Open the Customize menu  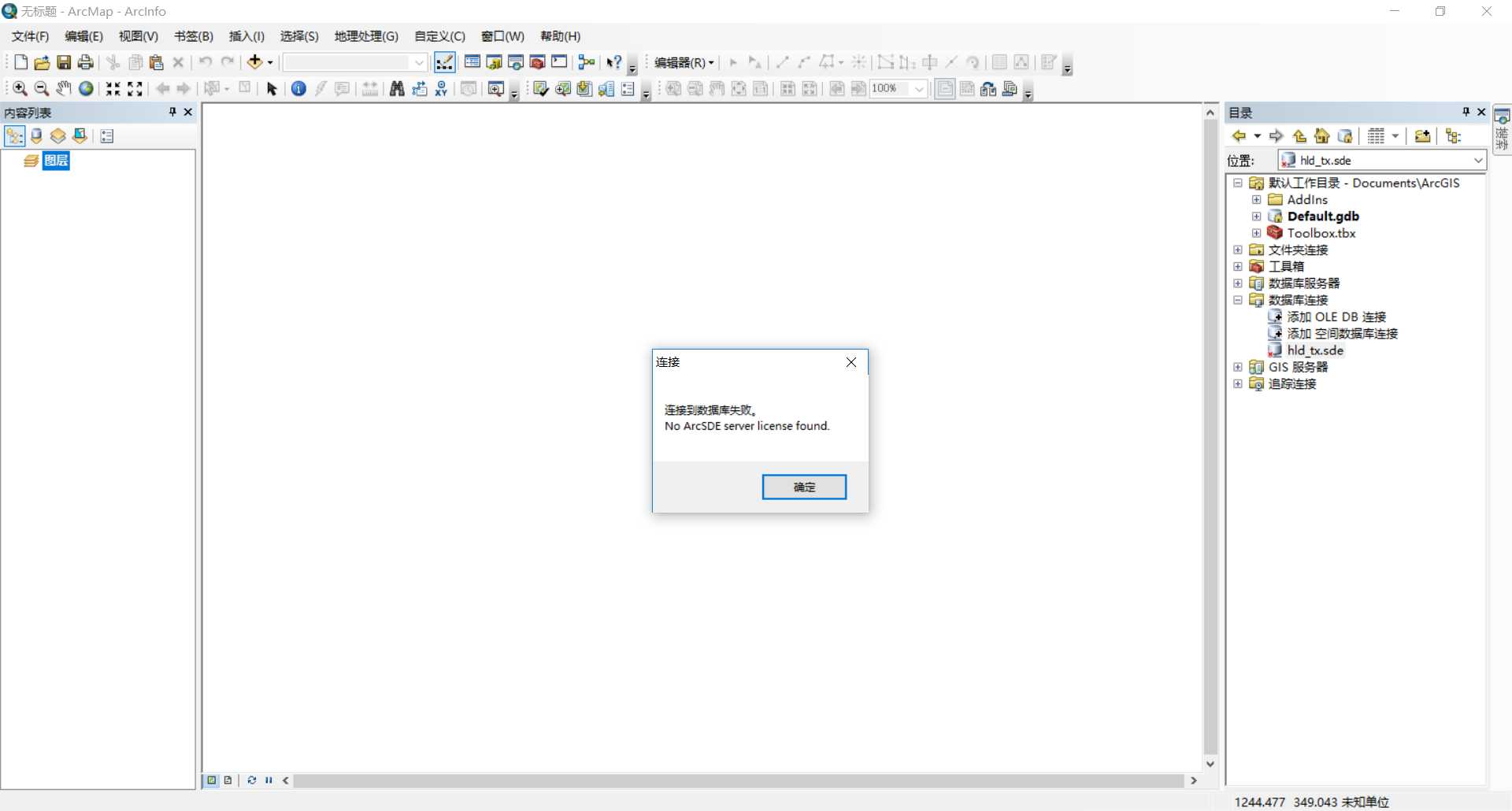click(x=439, y=36)
